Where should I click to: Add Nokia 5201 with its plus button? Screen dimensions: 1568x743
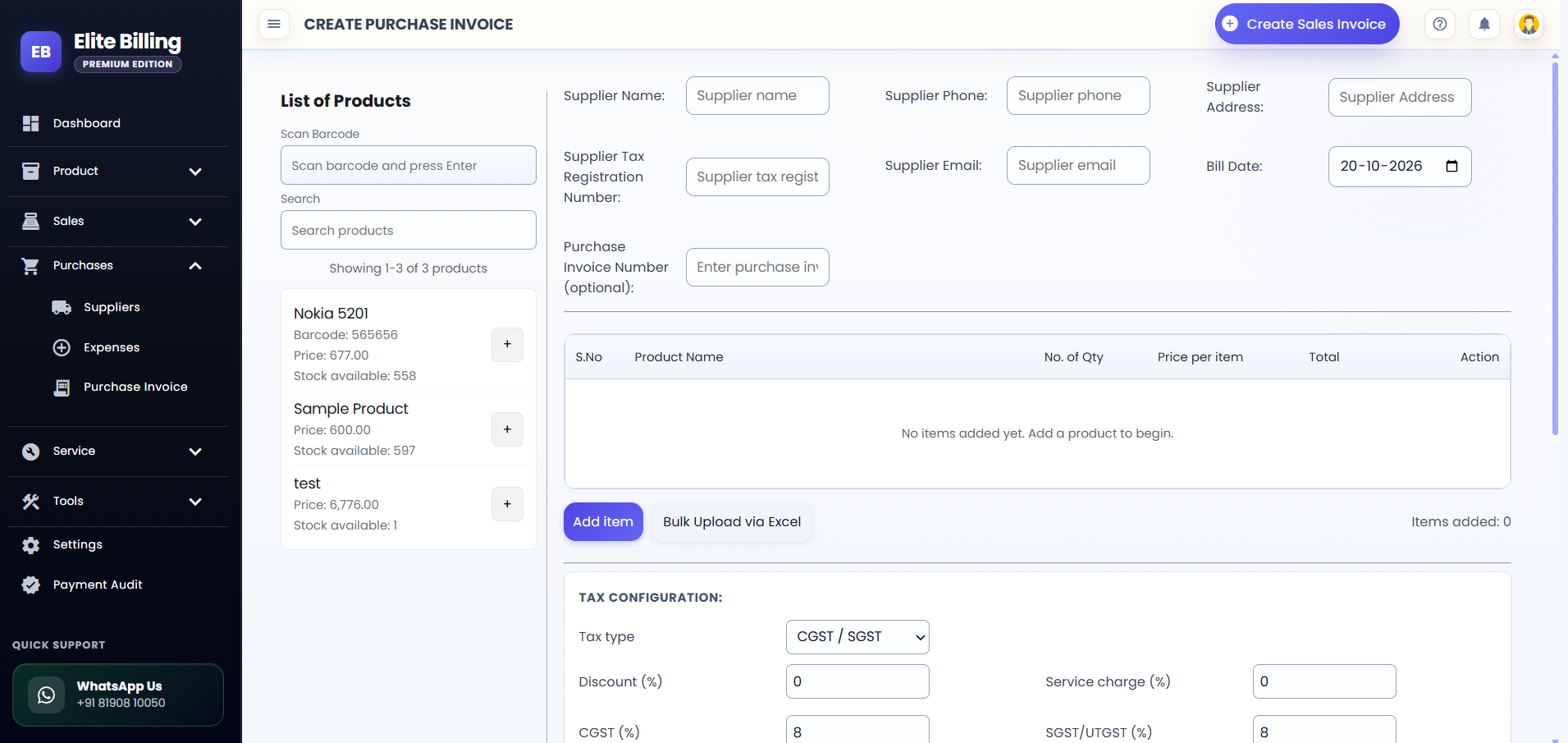[x=507, y=344]
